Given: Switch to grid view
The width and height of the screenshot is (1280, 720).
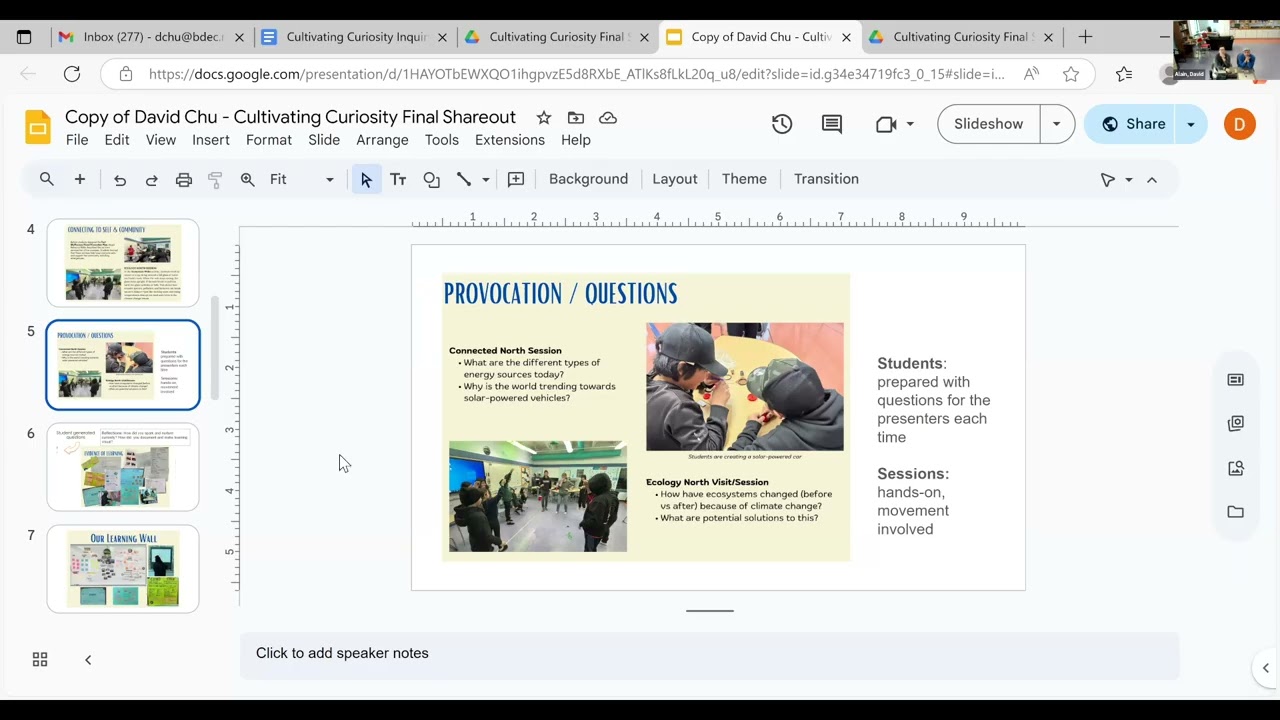Looking at the screenshot, I should [40, 660].
